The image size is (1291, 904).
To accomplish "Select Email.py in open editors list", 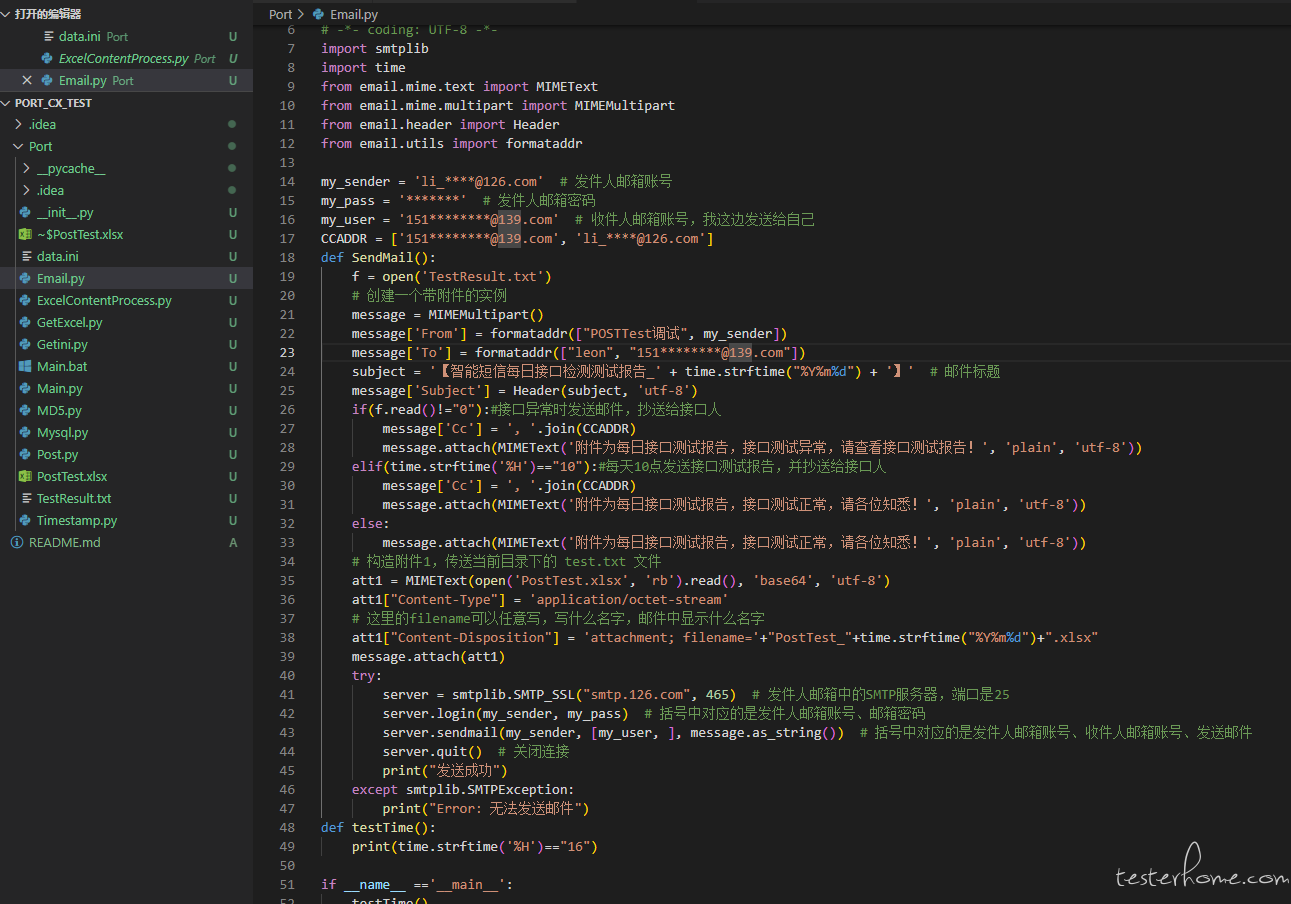I will [82, 81].
